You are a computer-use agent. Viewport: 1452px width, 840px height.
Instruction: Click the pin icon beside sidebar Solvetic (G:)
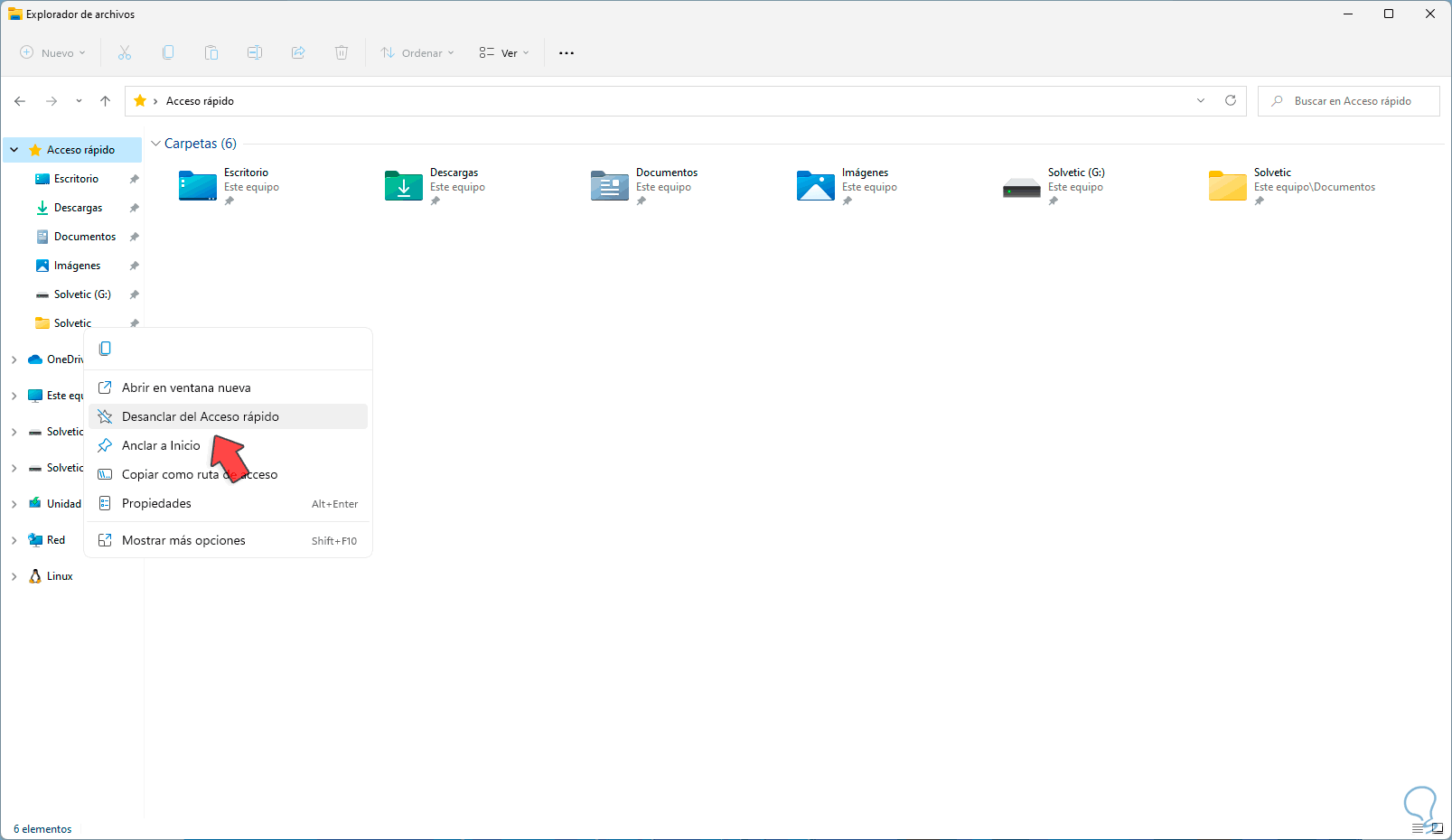(x=134, y=294)
